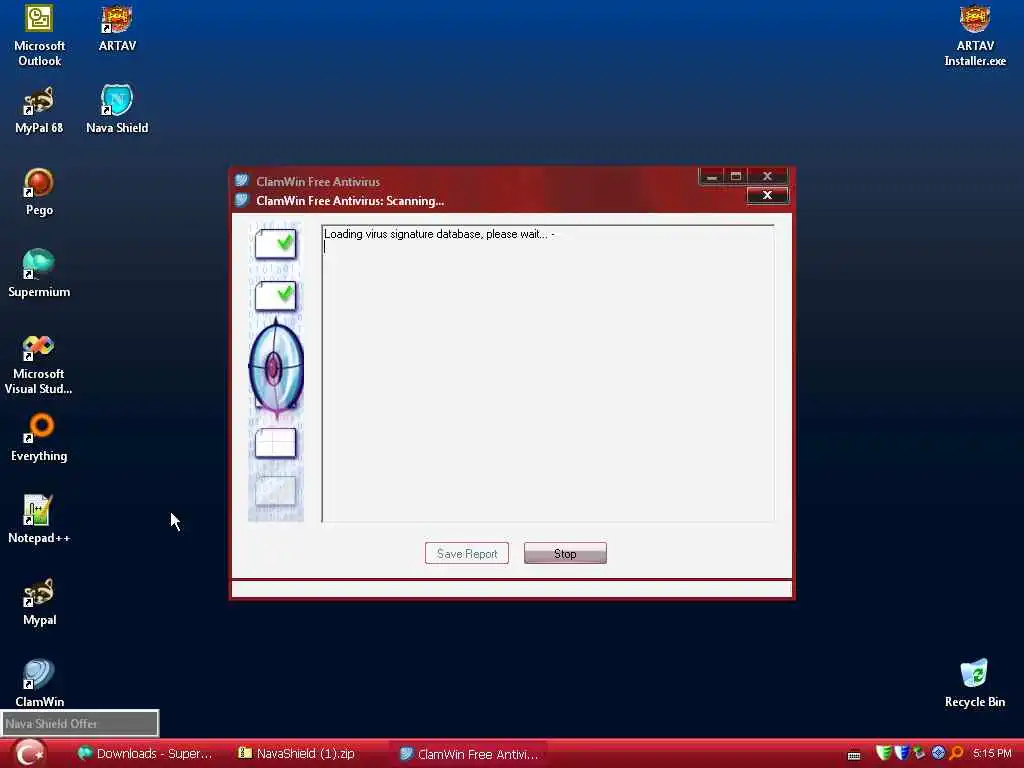The image size is (1024, 768).
Task: Click the Start button on the taskbar
Action: pos(29,753)
